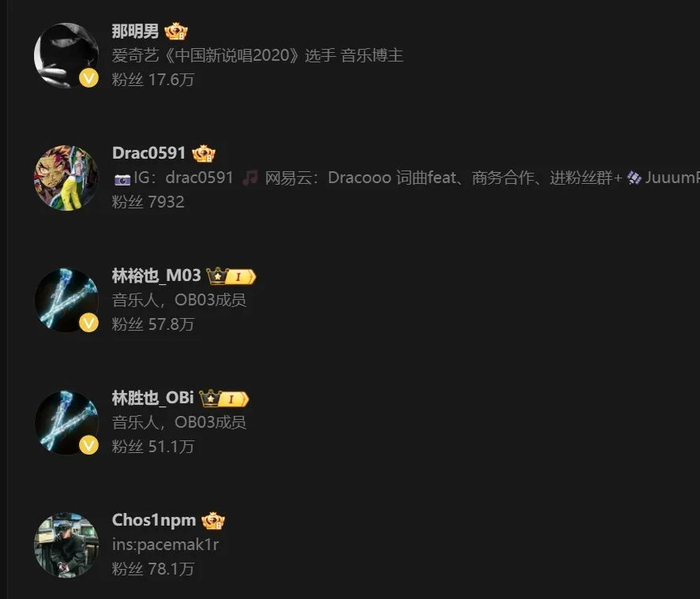The width and height of the screenshot is (700, 599).
Task: Open 那明男's profile avatar
Action: coord(67,55)
